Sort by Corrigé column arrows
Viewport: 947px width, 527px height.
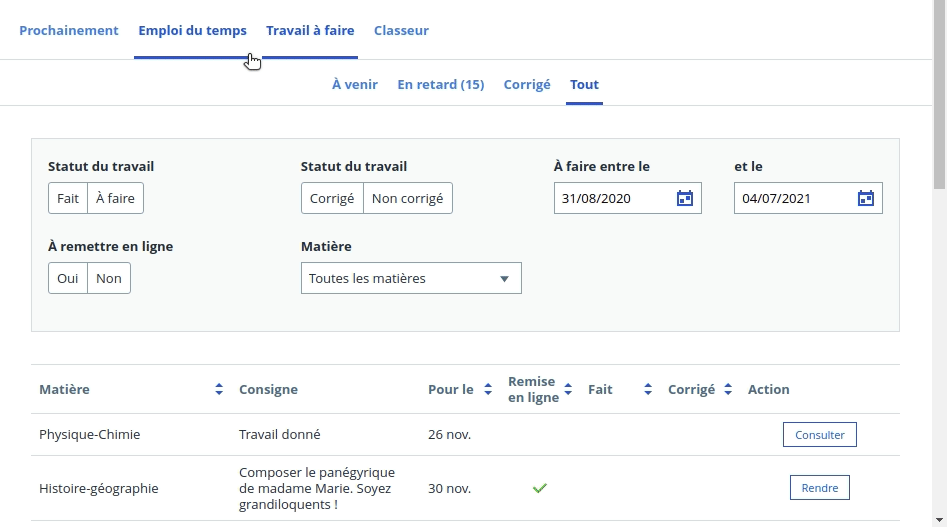[x=728, y=389]
